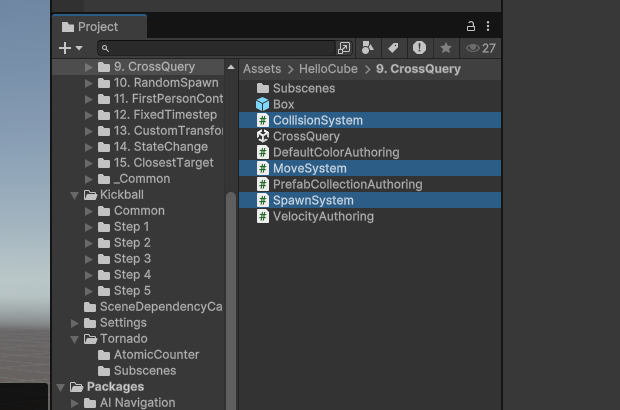The image size is (620, 410).
Task: Collapse the Tornado folder
Action: (x=74, y=339)
